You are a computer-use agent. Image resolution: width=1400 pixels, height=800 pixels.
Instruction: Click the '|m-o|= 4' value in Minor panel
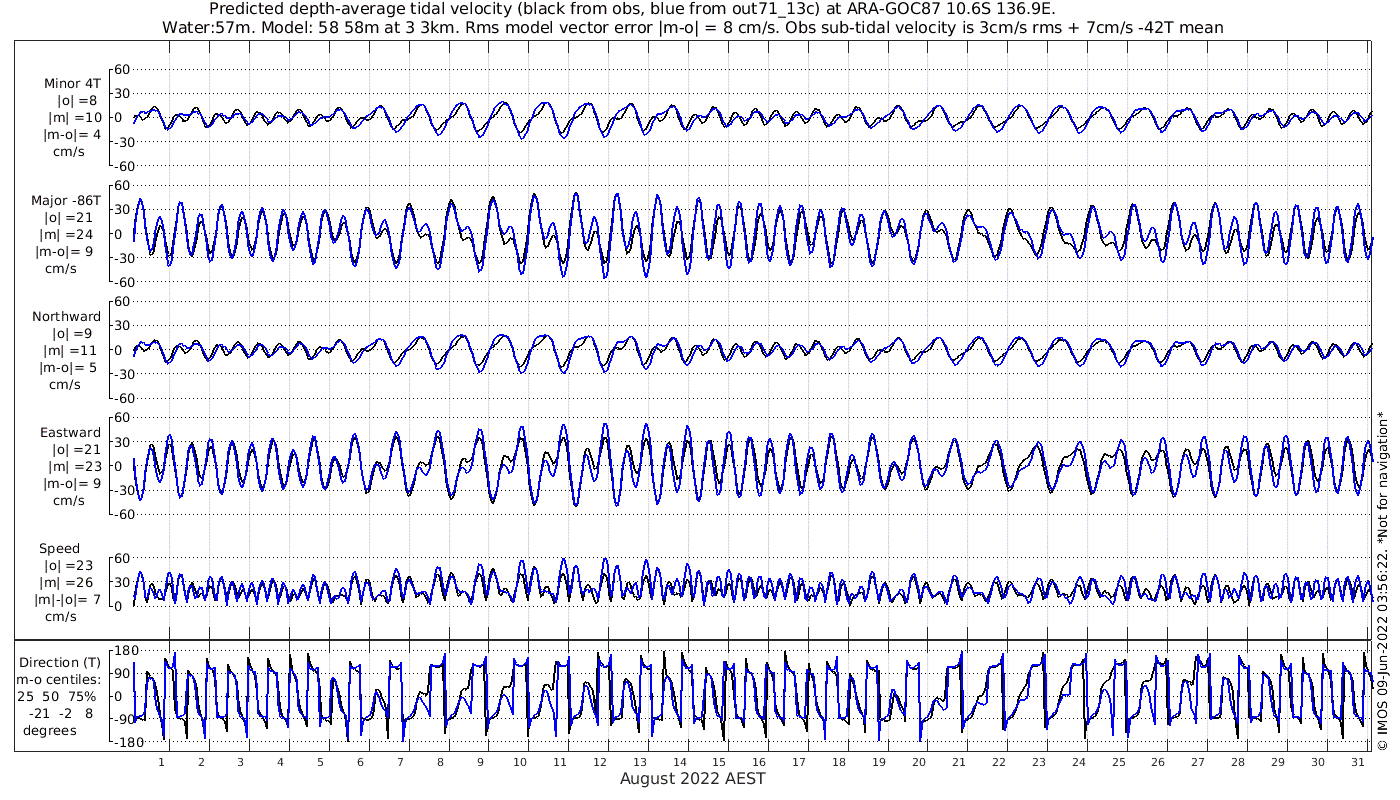click(72, 135)
